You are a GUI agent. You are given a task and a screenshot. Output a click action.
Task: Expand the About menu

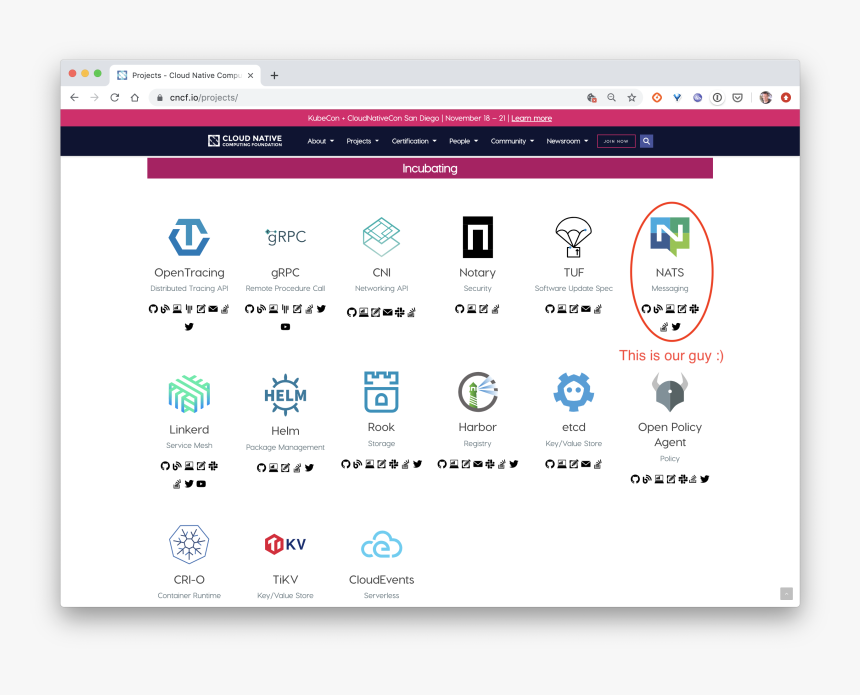pyautogui.click(x=320, y=141)
